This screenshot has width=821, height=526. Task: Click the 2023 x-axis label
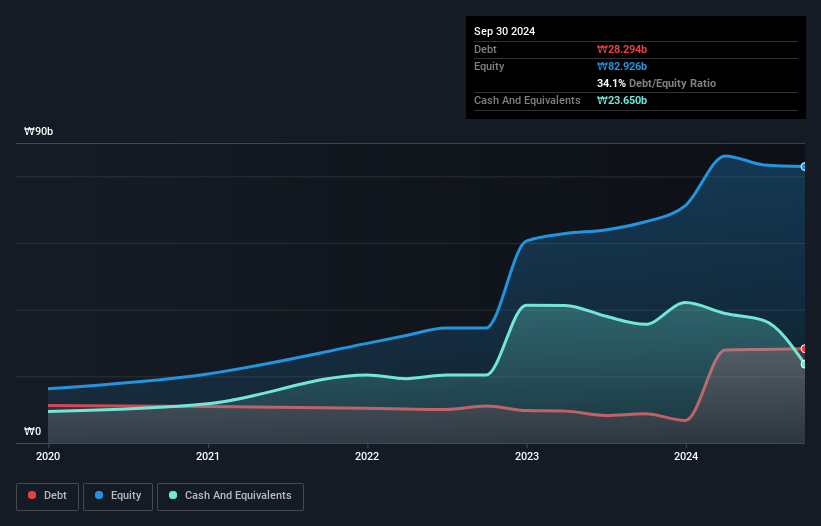click(x=527, y=456)
